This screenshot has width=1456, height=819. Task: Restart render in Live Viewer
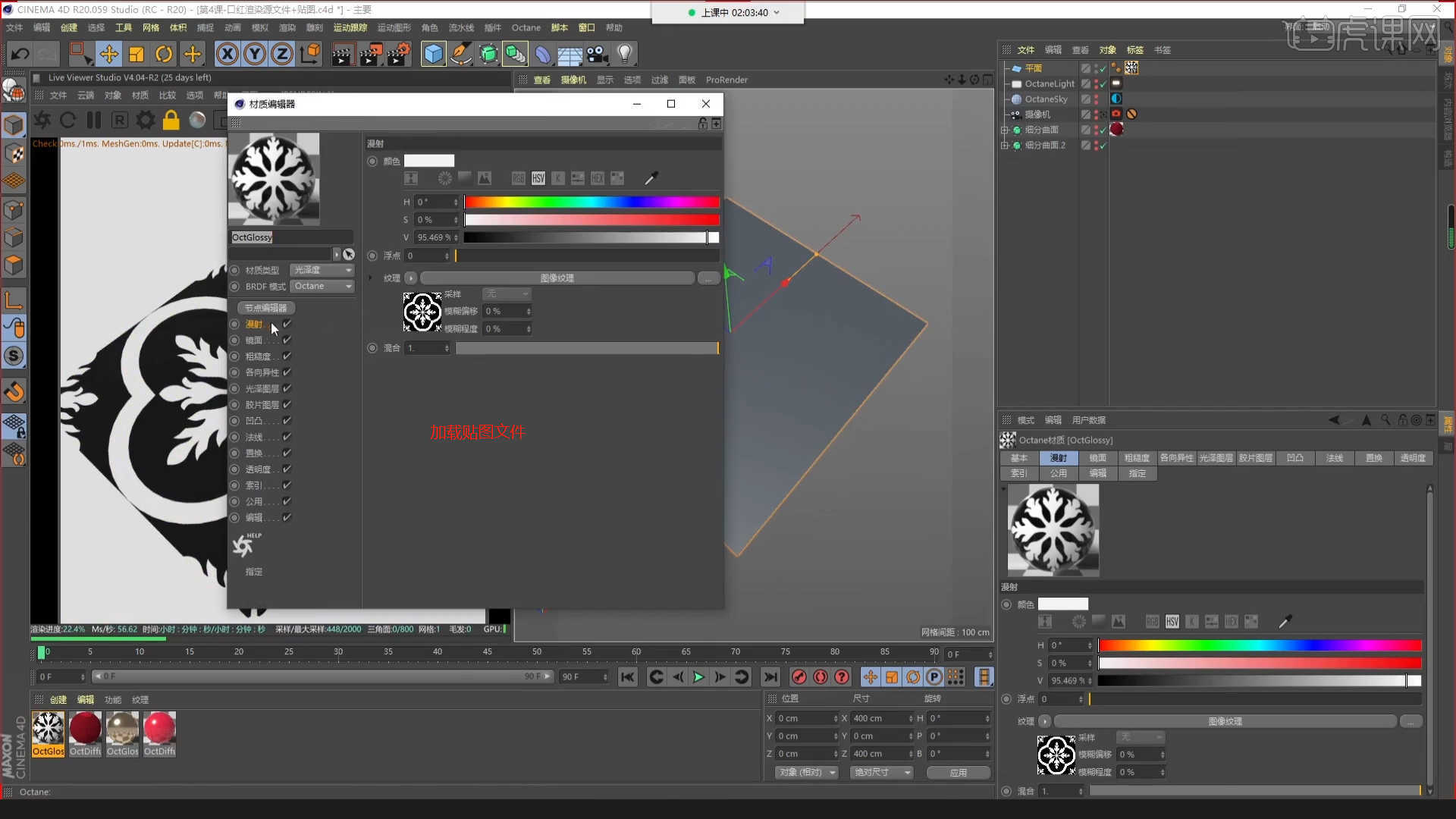[x=67, y=120]
